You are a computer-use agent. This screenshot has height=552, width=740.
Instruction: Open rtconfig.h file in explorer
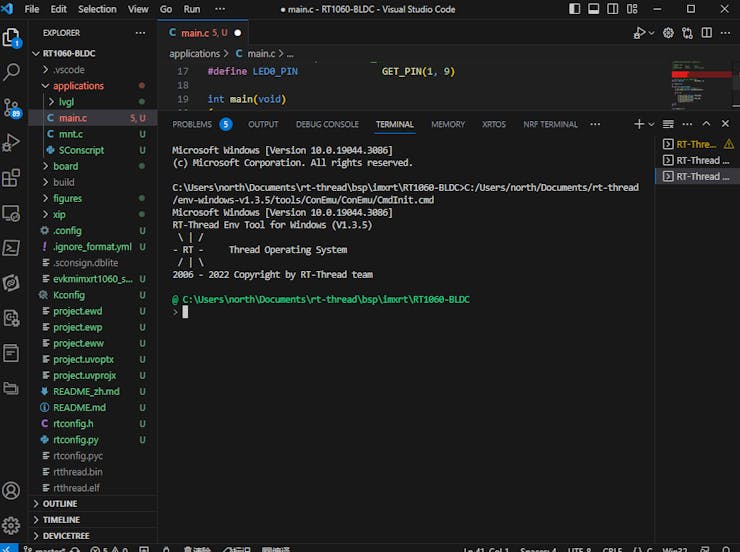pyautogui.click(x=73, y=424)
